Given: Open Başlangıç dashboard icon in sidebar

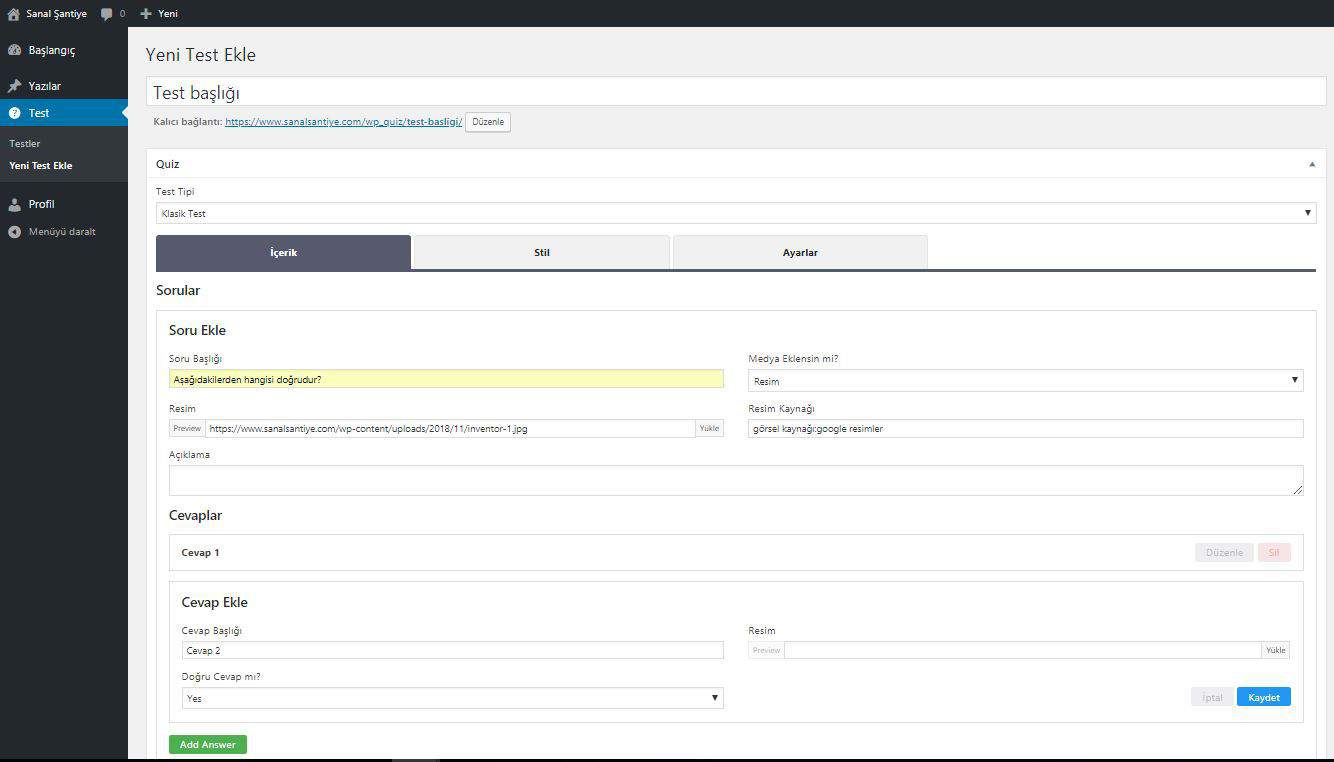Looking at the screenshot, I should (x=14, y=50).
